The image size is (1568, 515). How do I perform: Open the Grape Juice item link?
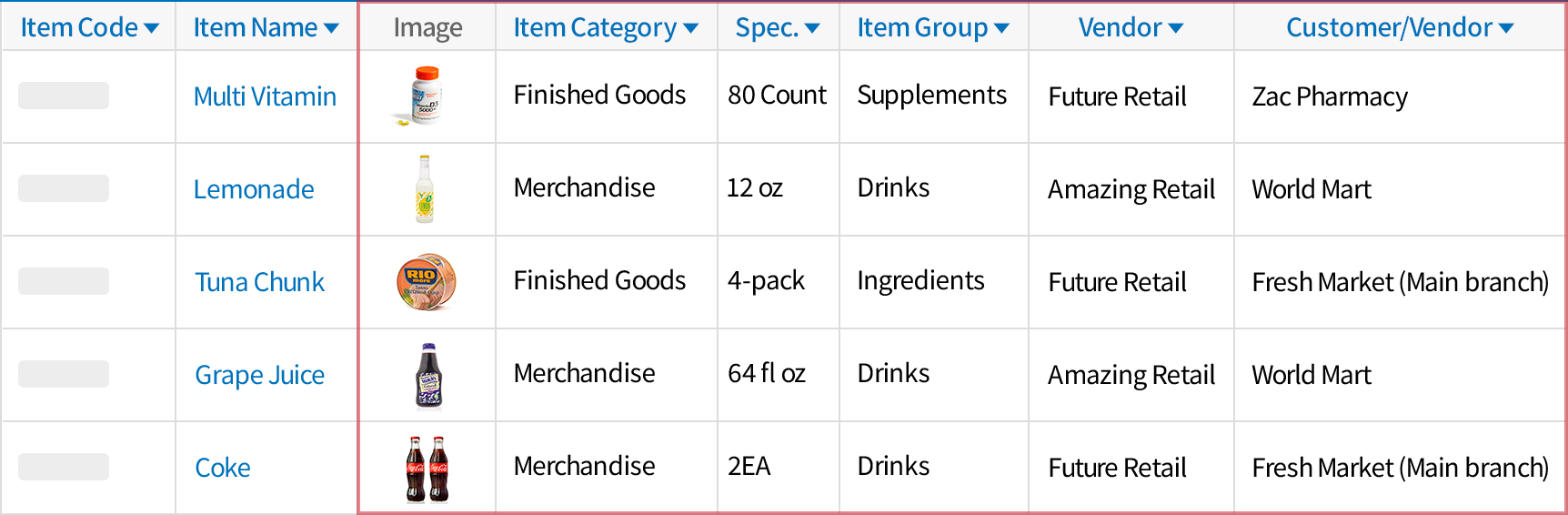click(x=259, y=375)
